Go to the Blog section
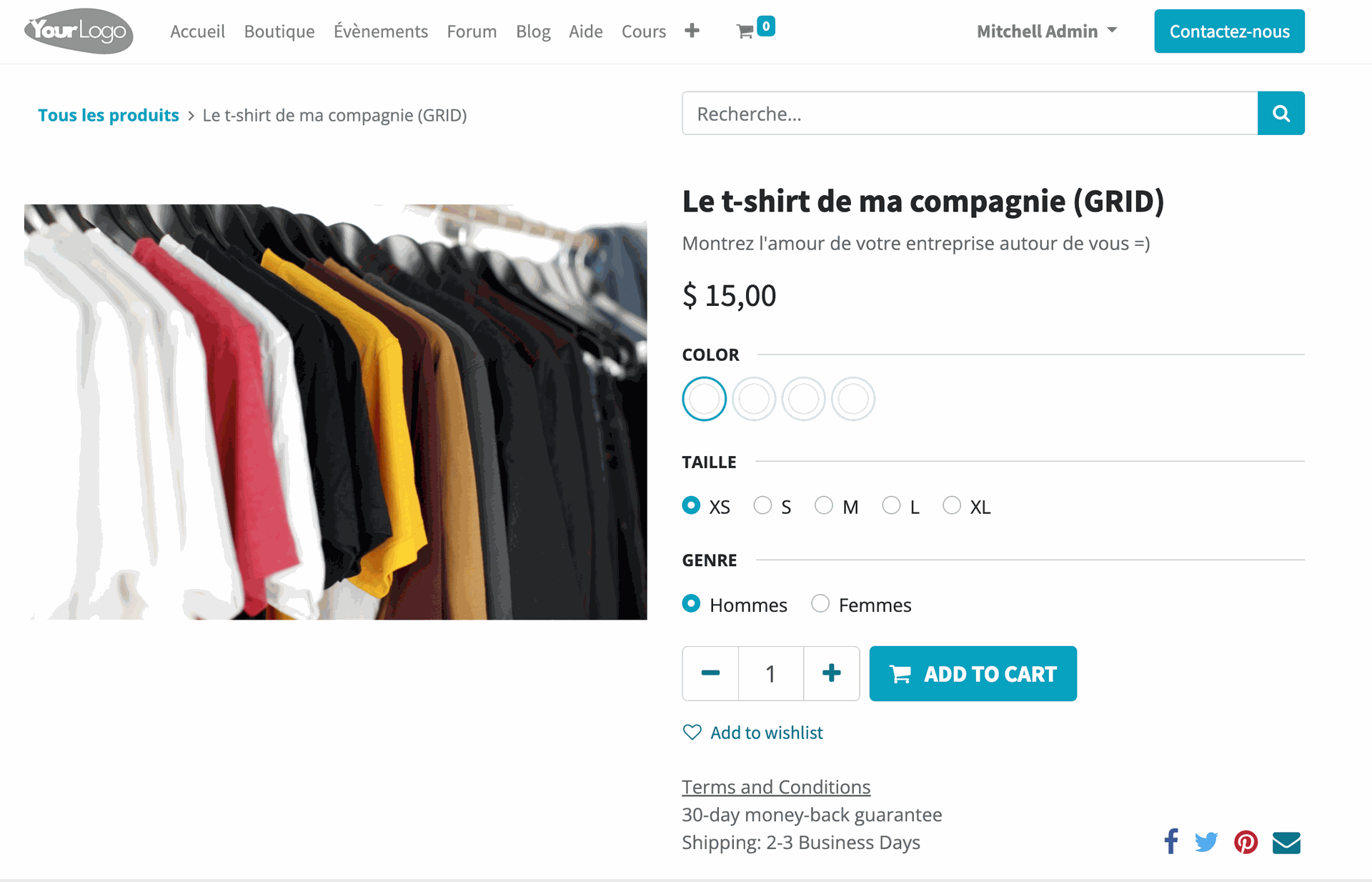This screenshot has height=882, width=1372. tap(533, 31)
